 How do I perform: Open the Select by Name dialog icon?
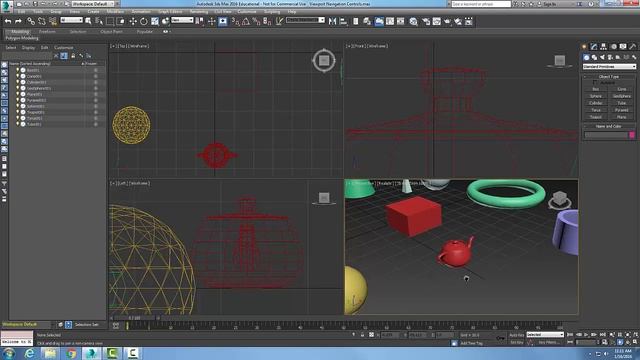point(99,21)
